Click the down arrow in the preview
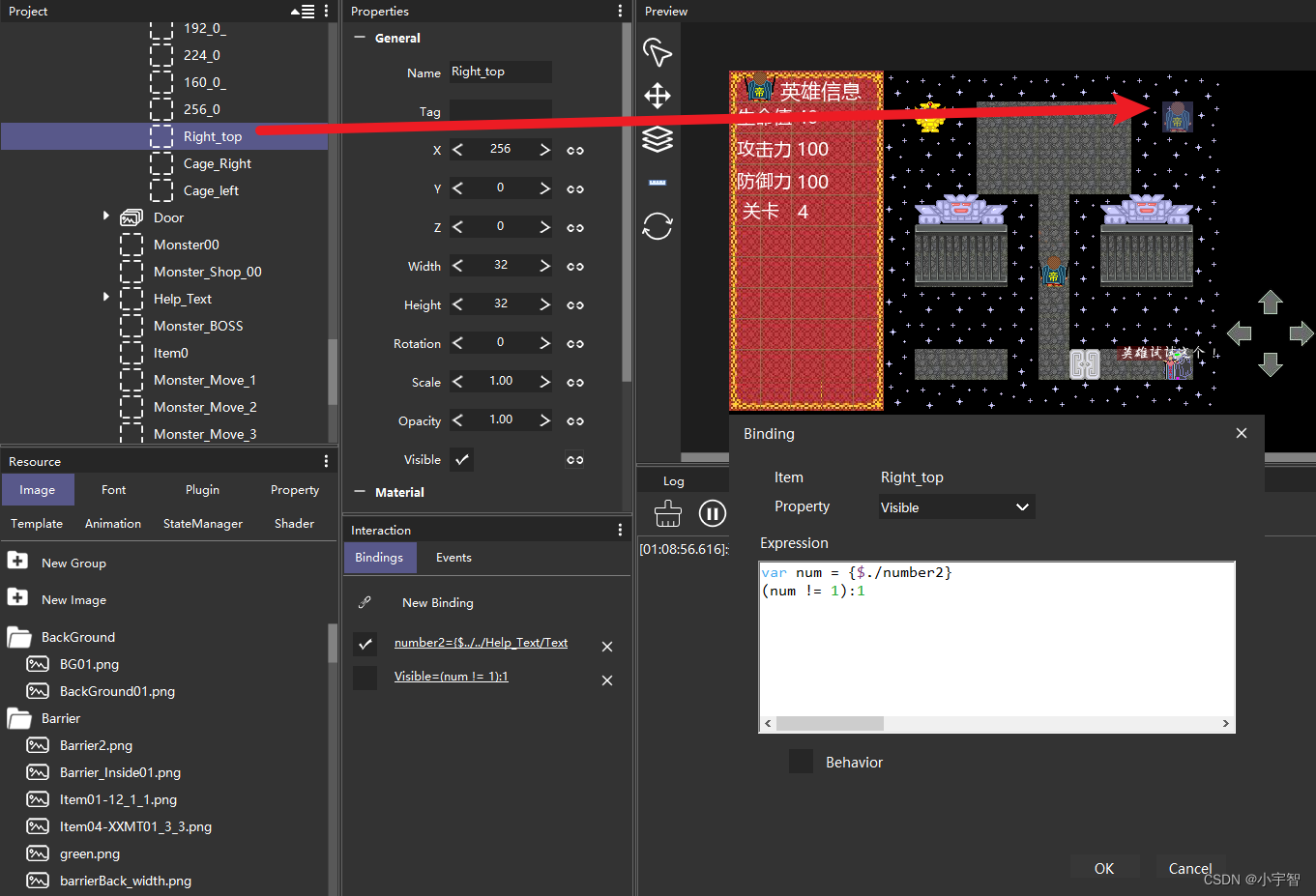This screenshot has height=896, width=1316. pos(1271,364)
